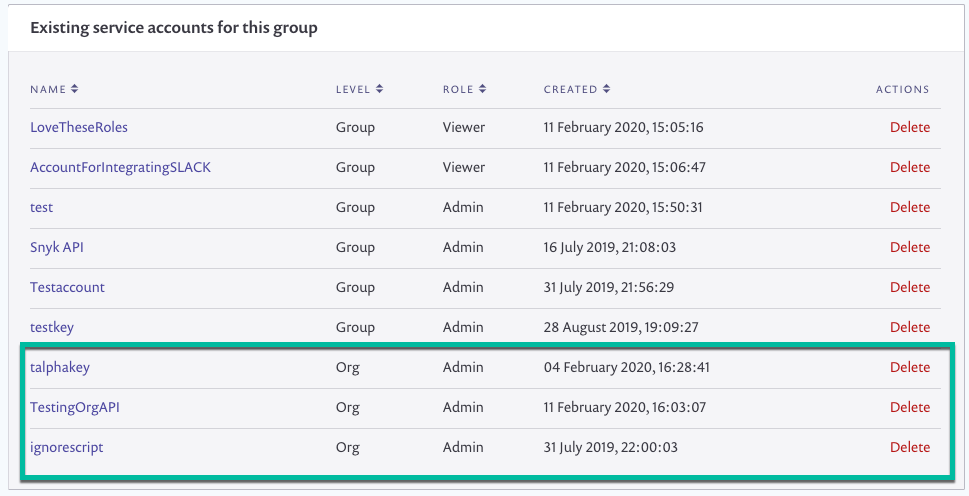Sort by Created column arrows
The height and width of the screenshot is (496, 969).
click(x=607, y=89)
